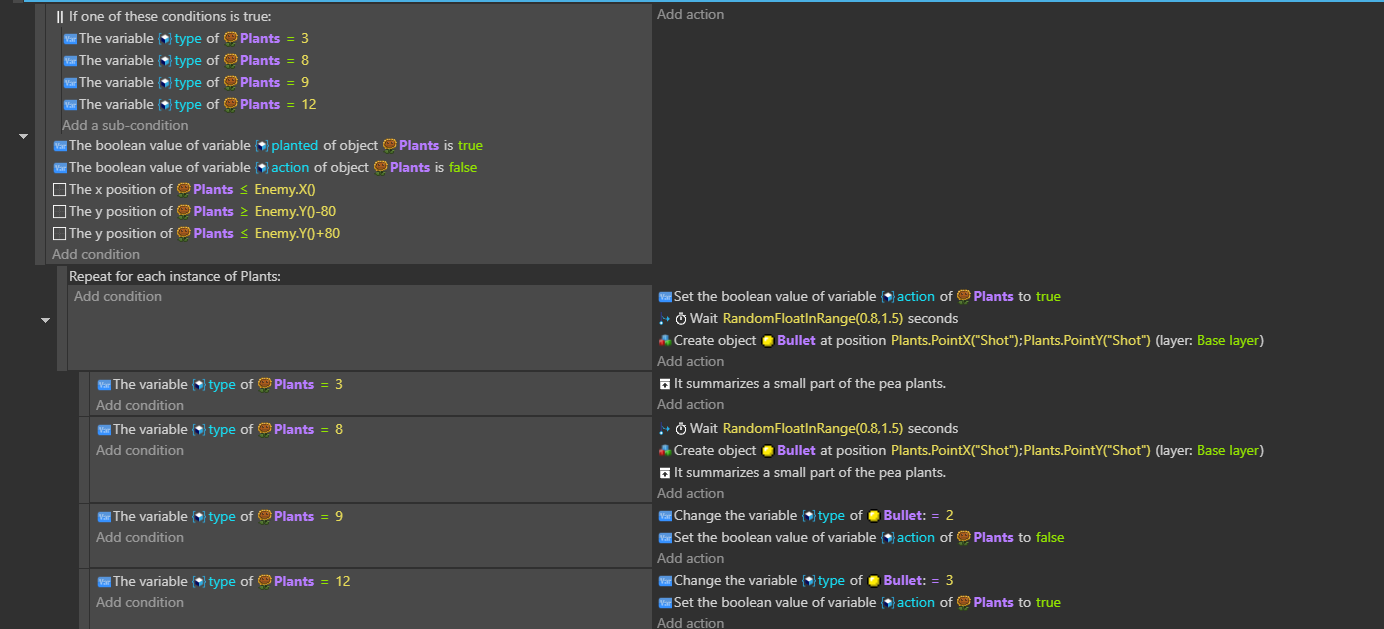Collapse the Repeat for each instance event
Viewport: 1384px width, 629px height.
tap(45, 320)
